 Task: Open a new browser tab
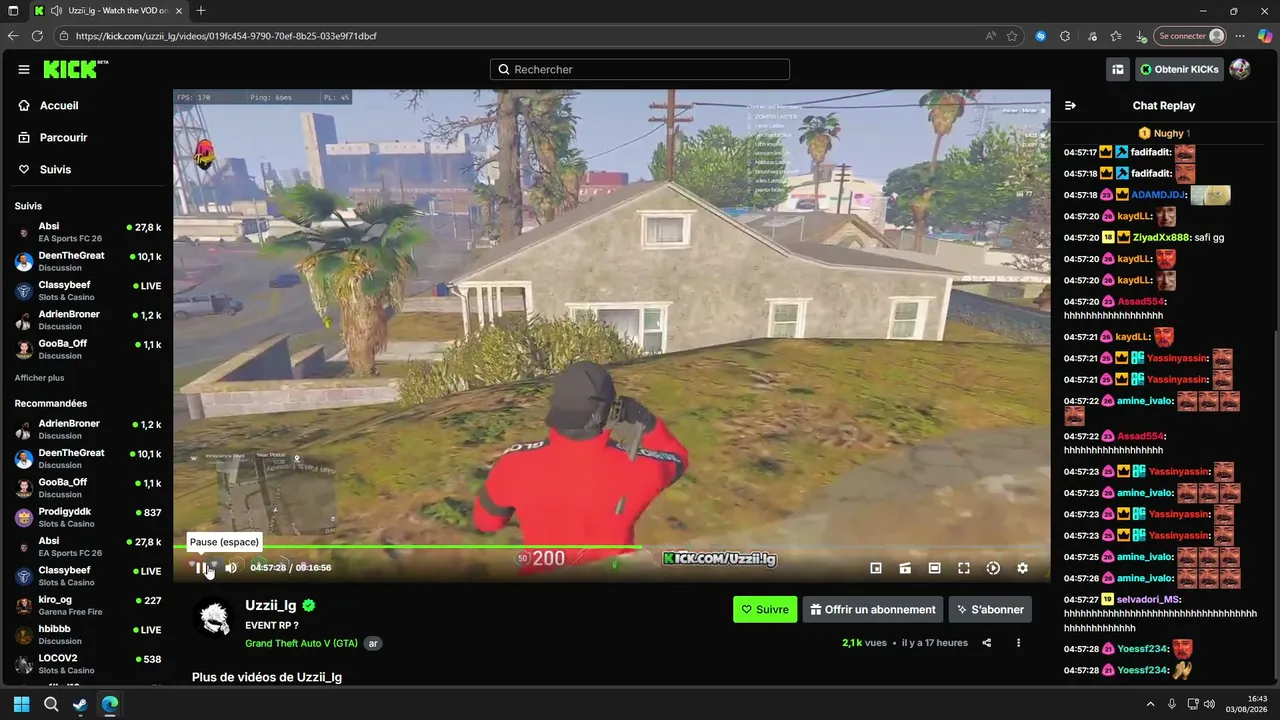coord(201,11)
